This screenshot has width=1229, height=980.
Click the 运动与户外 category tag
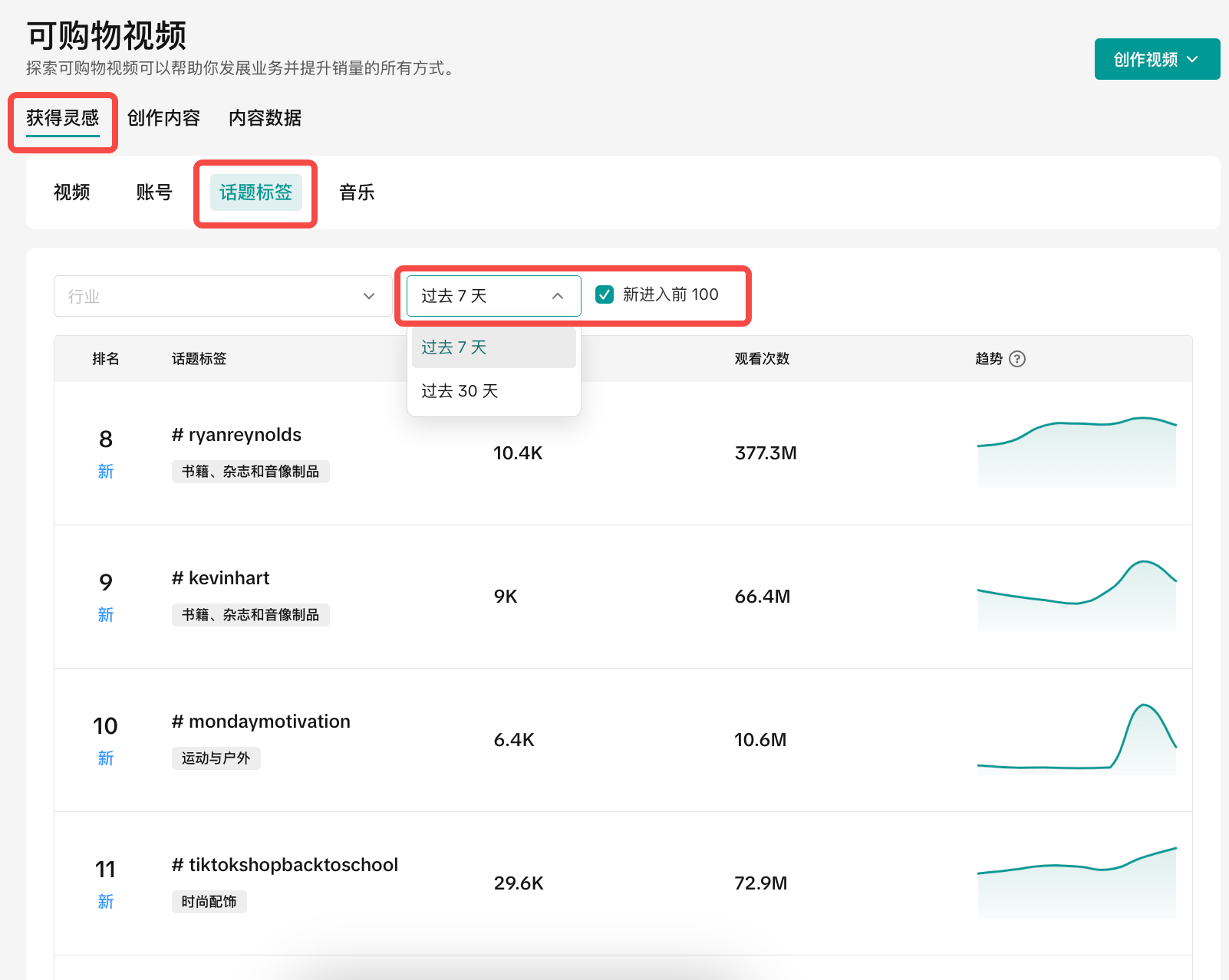(216, 758)
